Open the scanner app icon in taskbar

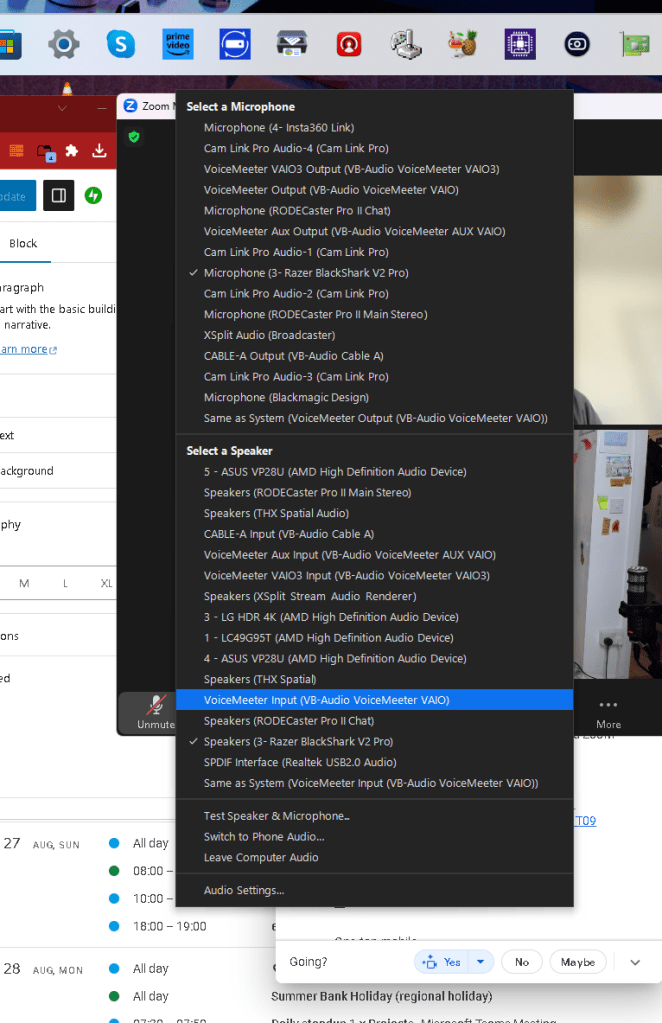(292, 44)
